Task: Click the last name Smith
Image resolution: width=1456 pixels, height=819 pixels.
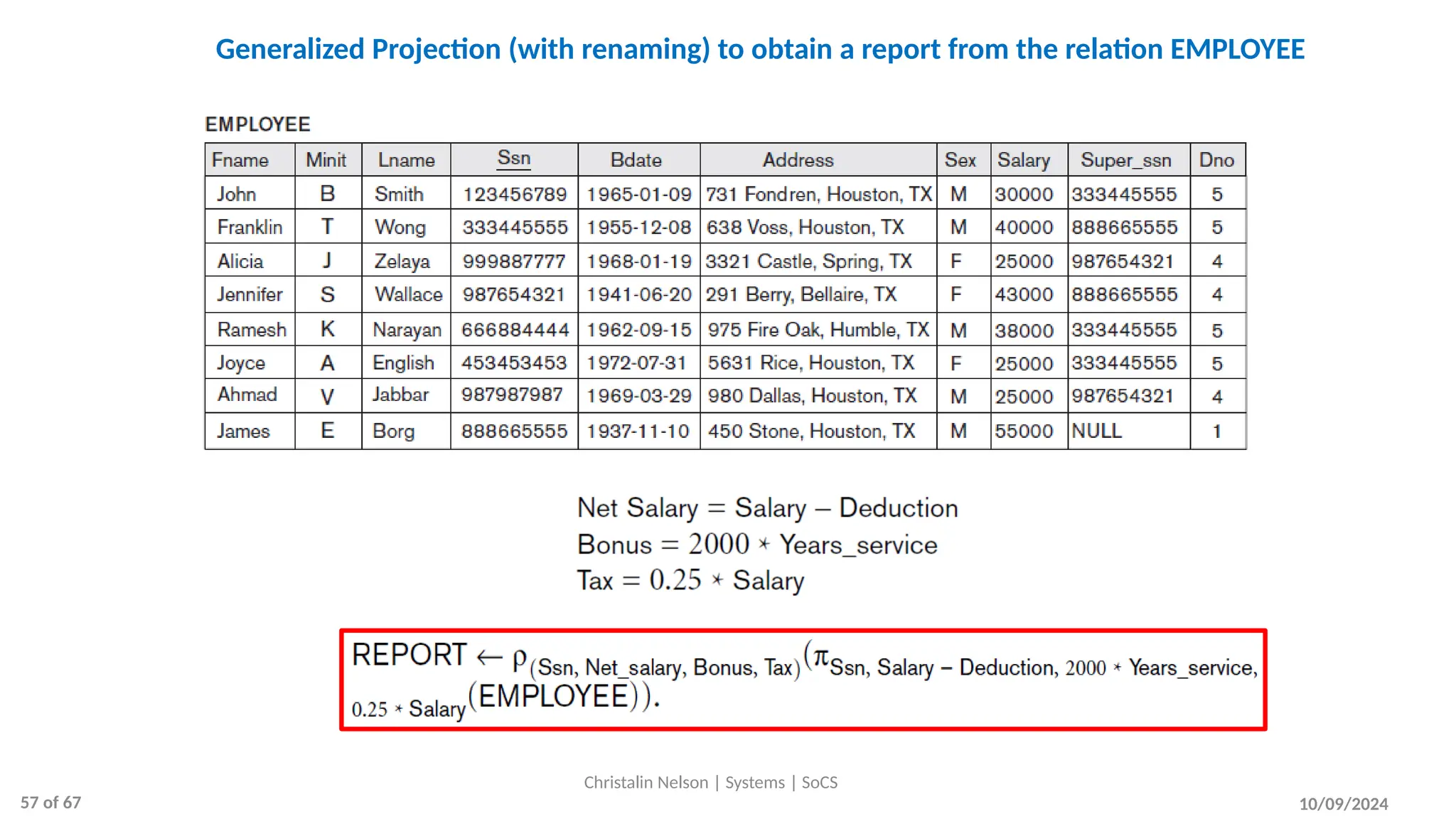Action: point(399,194)
